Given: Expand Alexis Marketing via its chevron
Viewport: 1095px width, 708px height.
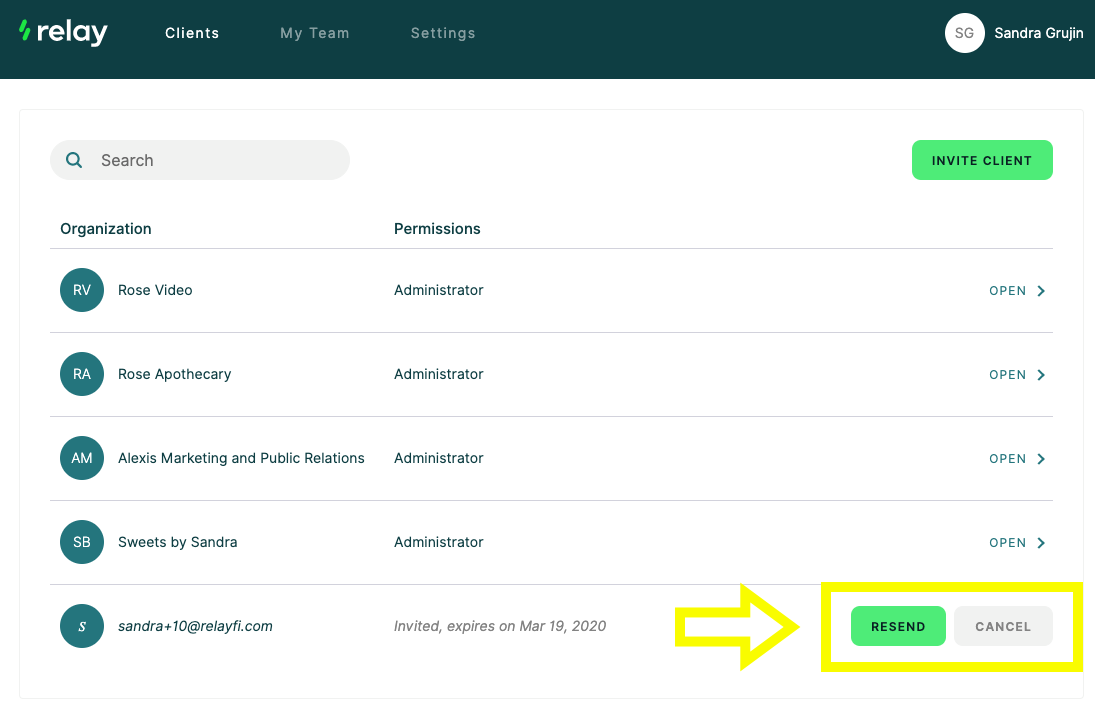Looking at the screenshot, I should click(1041, 459).
